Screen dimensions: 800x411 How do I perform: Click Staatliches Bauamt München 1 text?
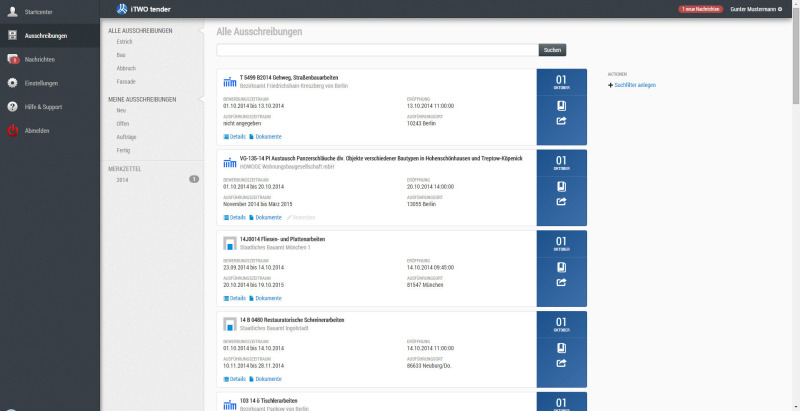[275, 248]
